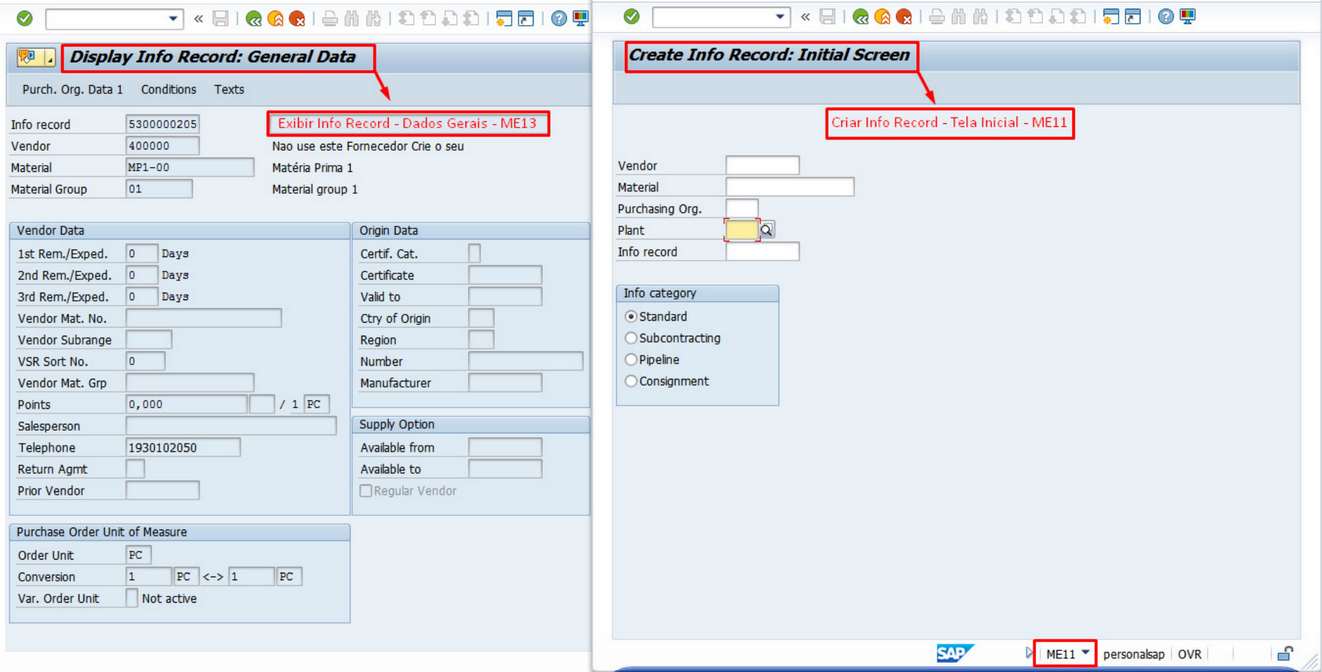Click Generate Shortcut icon in Create Info Record toolbar
The height and width of the screenshot is (672, 1322).
coord(1133,17)
